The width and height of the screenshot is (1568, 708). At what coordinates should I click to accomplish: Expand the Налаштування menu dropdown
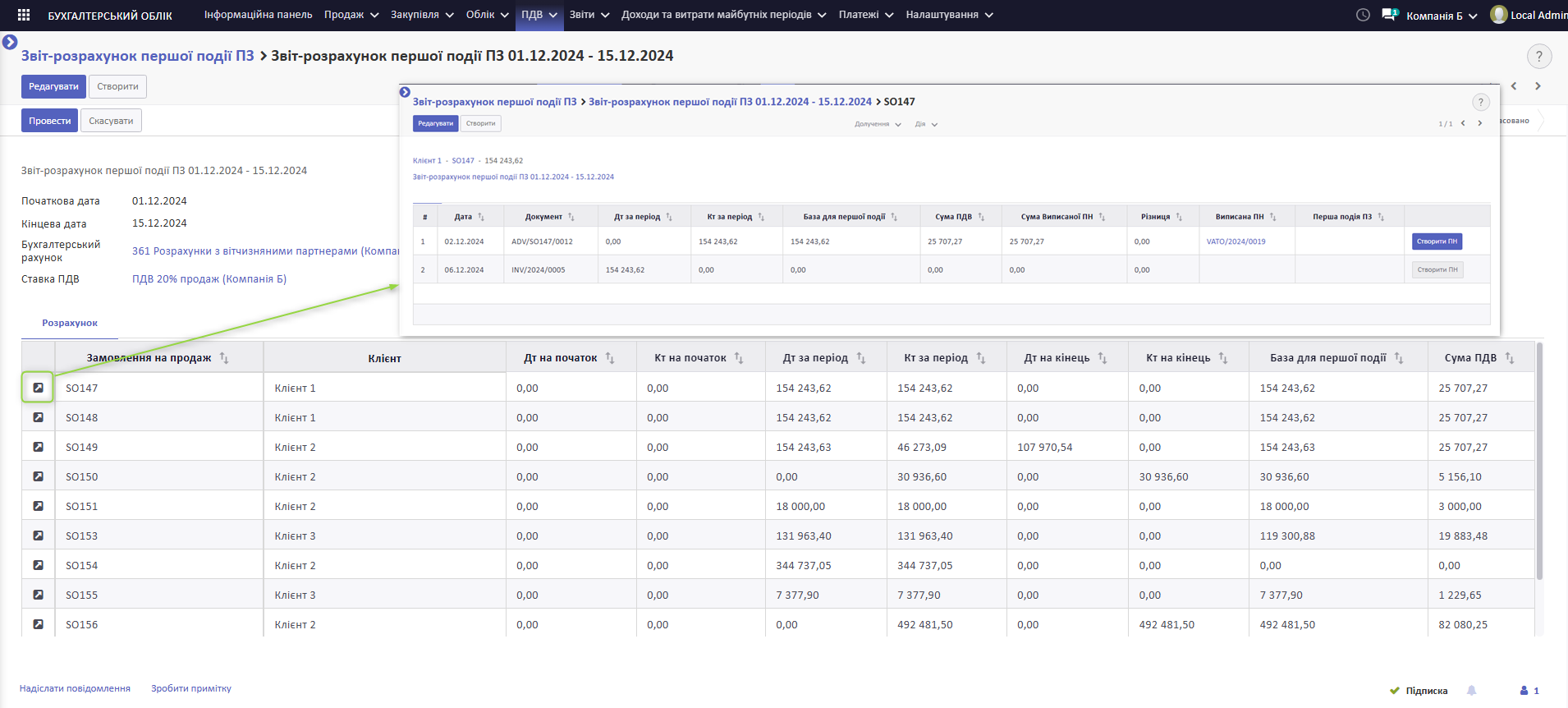(949, 15)
